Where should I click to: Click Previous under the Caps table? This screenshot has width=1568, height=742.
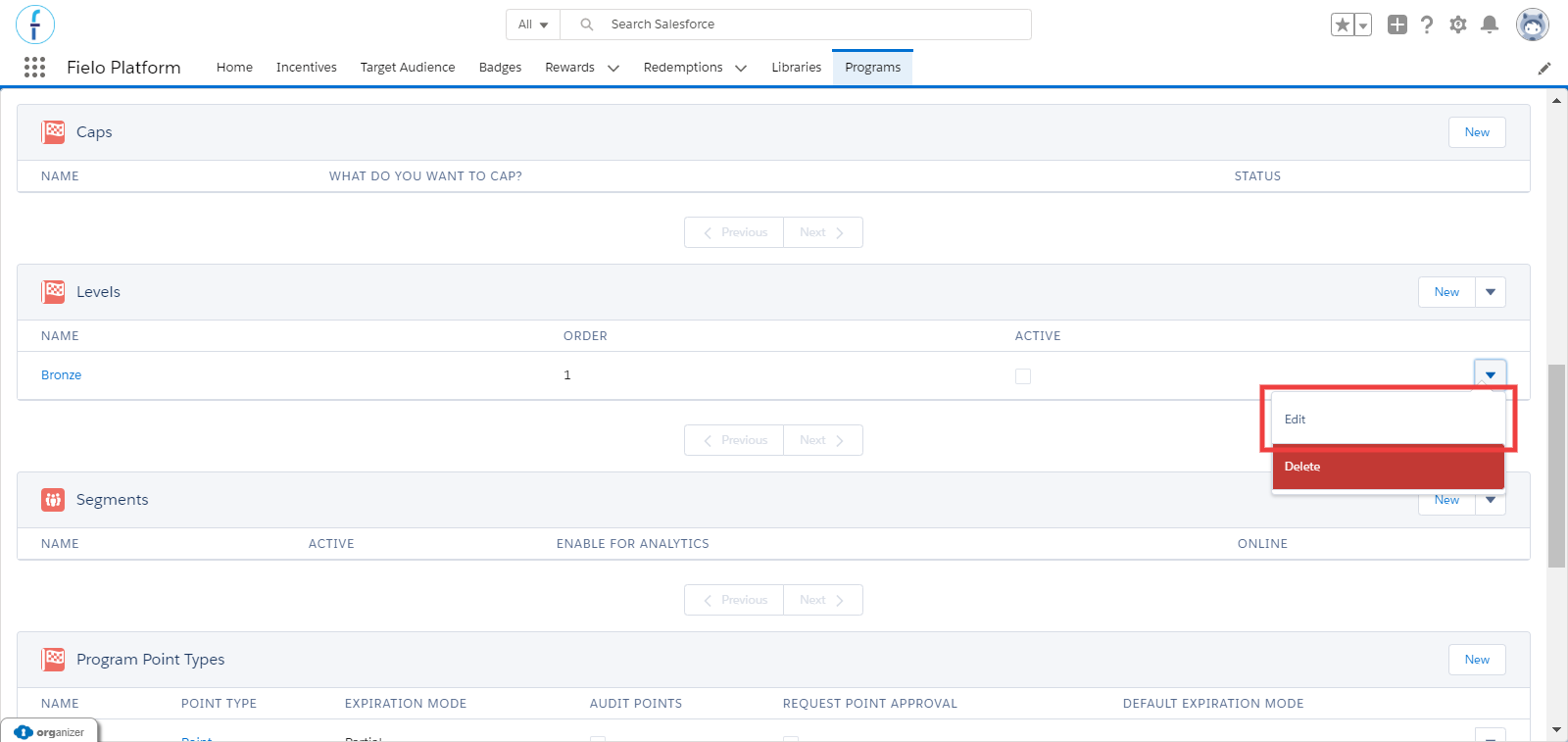[x=734, y=232]
